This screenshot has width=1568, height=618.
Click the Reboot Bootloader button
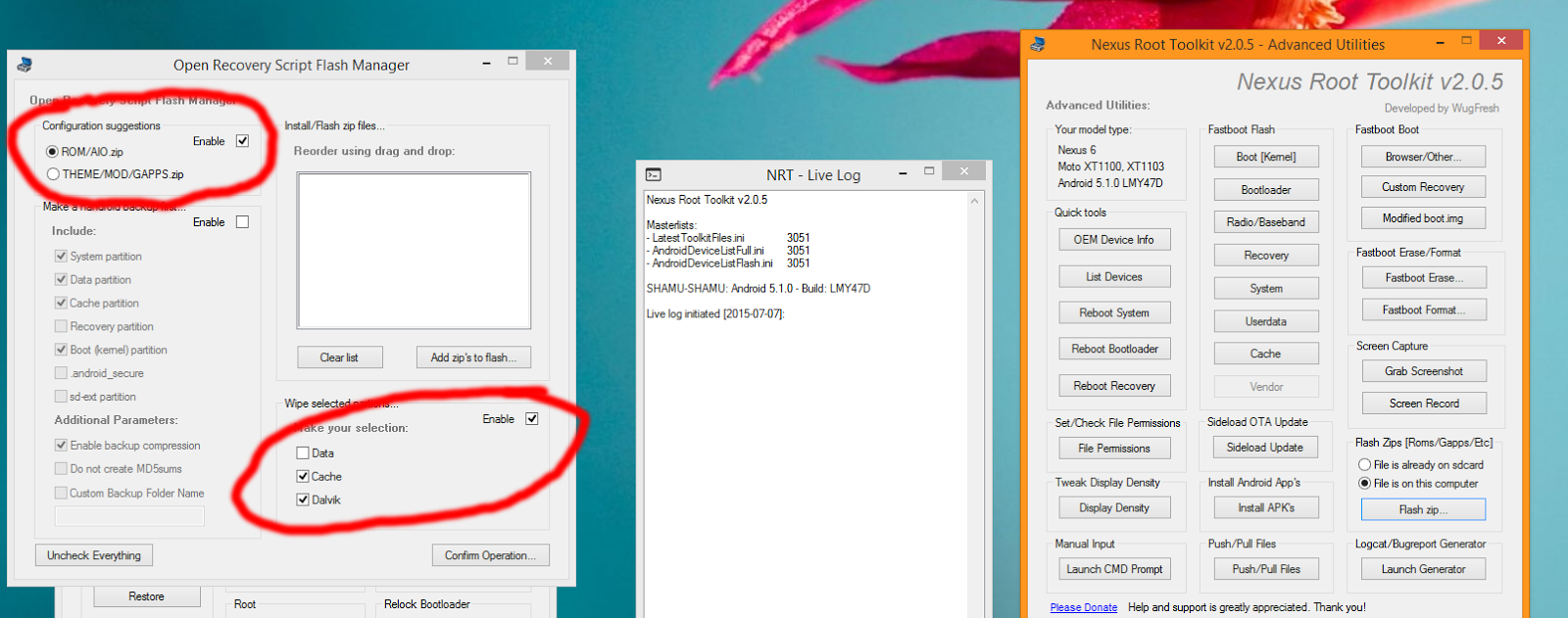[x=1114, y=349]
